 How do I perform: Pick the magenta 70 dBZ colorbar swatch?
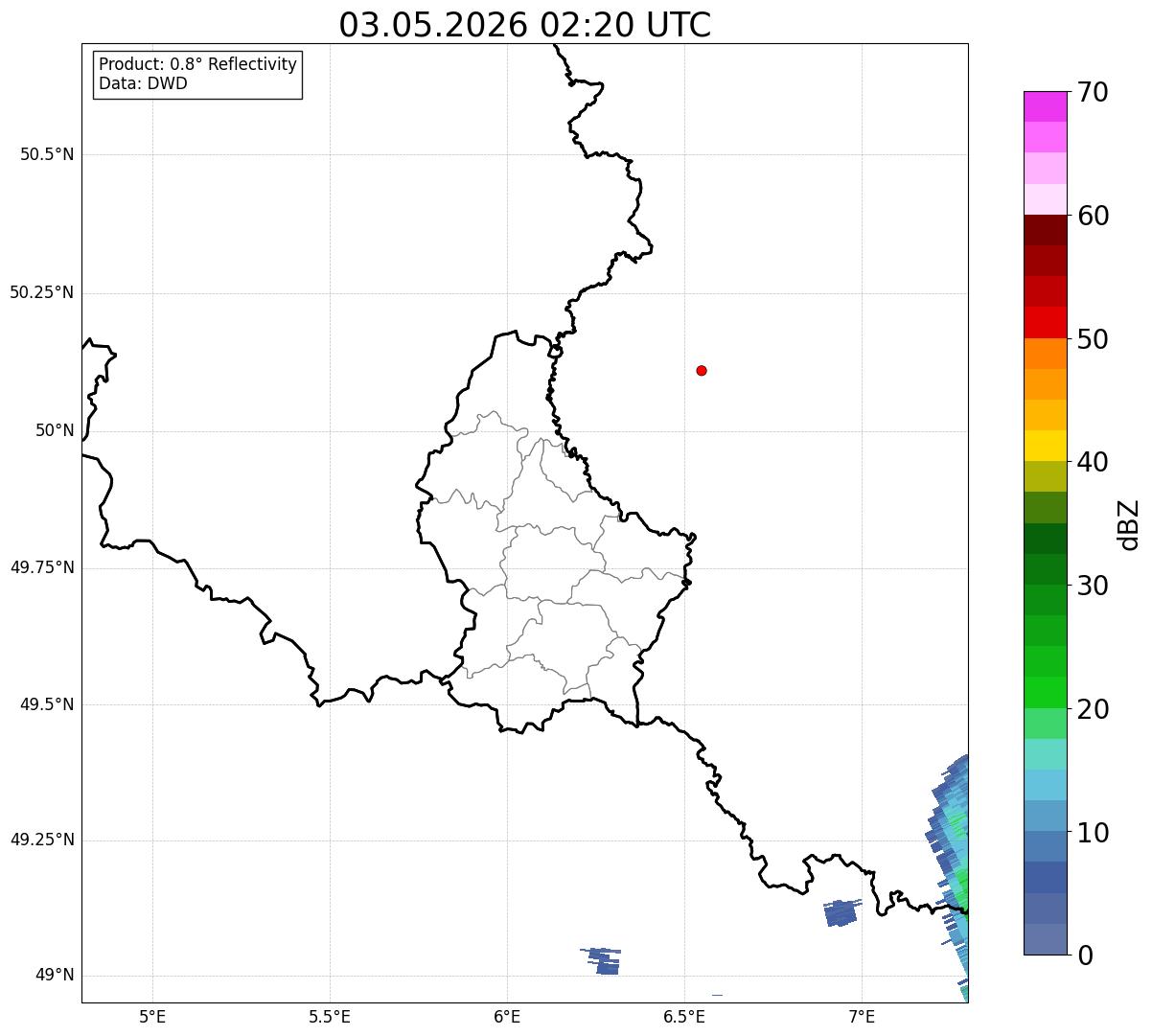tap(1045, 106)
